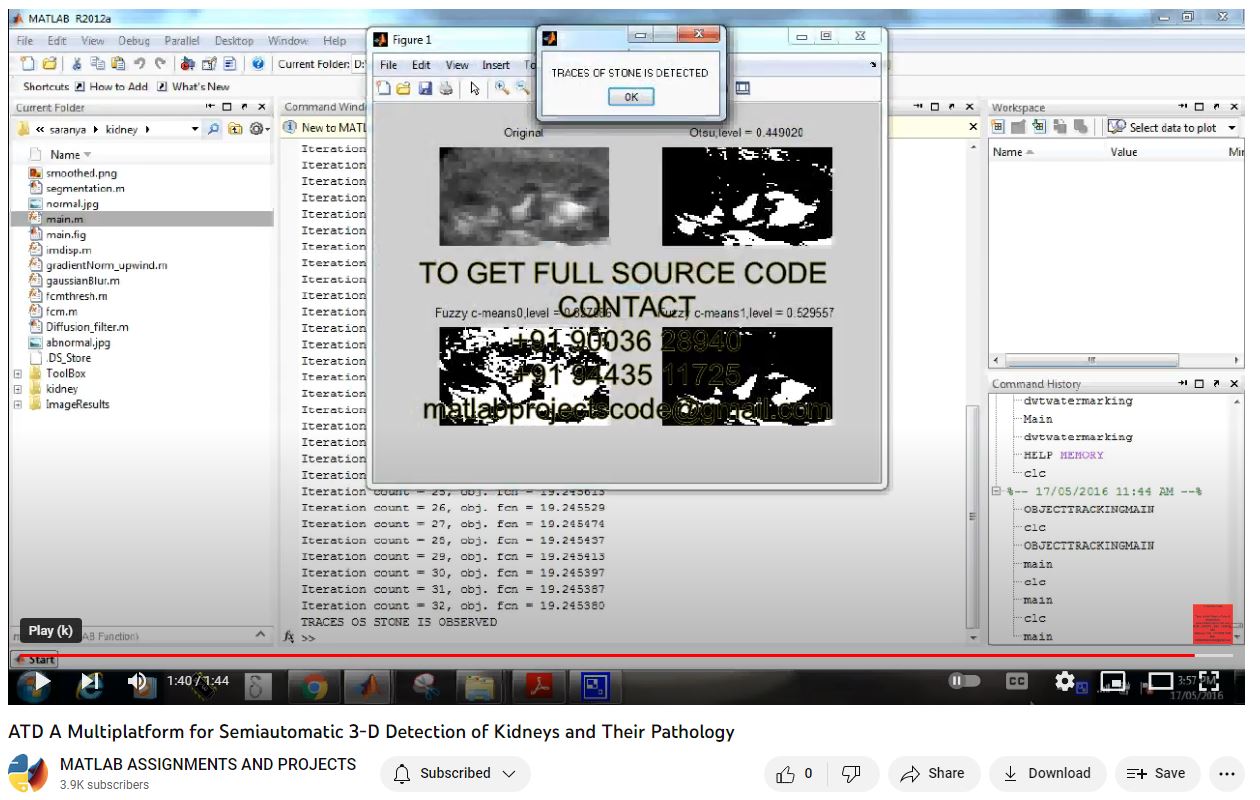Skip to next video button
Image resolution: width=1260 pixels, height=800 pixels.
tap(90, 682)
